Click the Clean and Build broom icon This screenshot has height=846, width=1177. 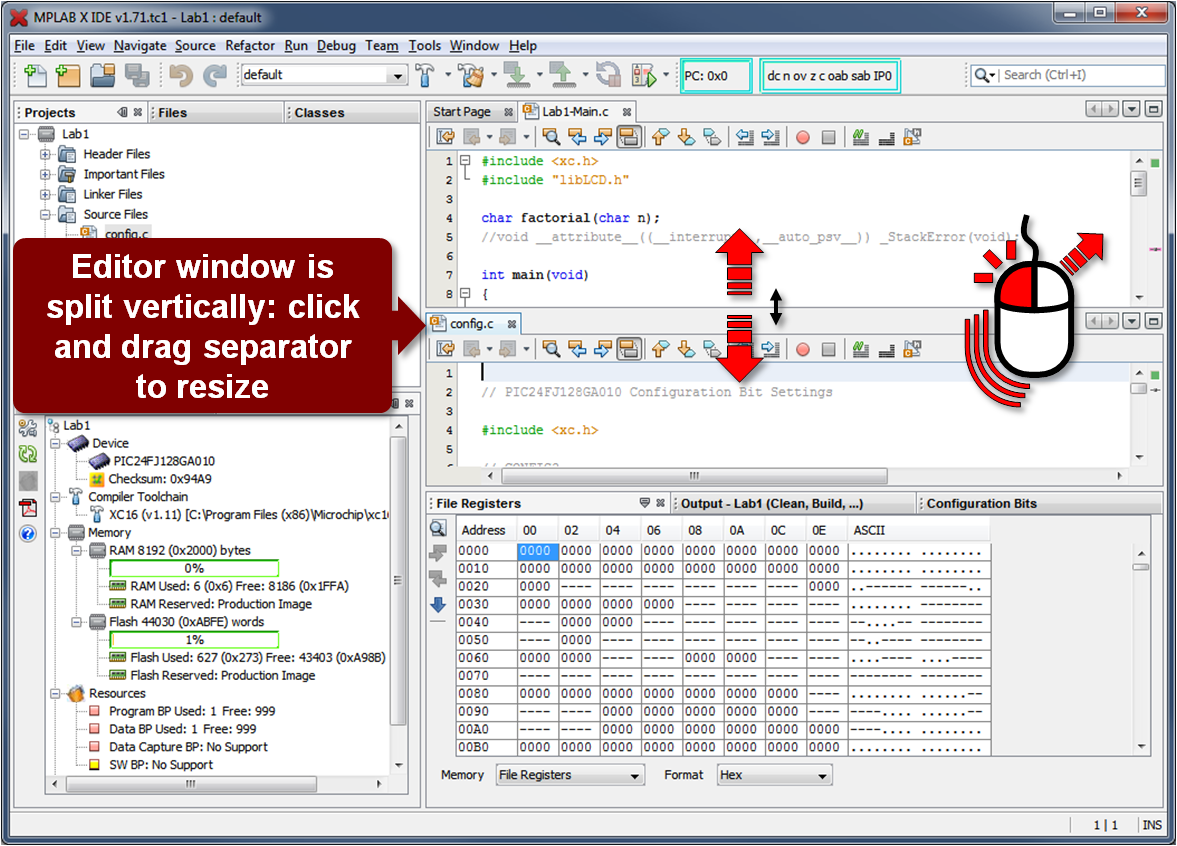click(x=471, y=75)
